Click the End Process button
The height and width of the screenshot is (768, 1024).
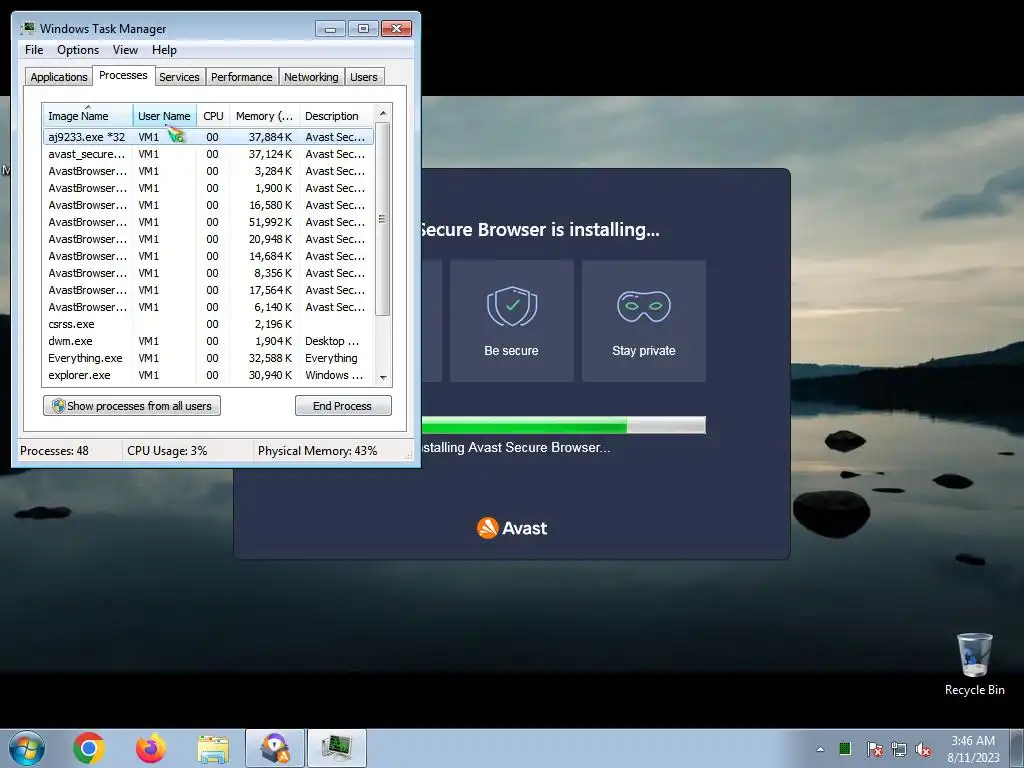pyautogui.click(x=342, y=406)
